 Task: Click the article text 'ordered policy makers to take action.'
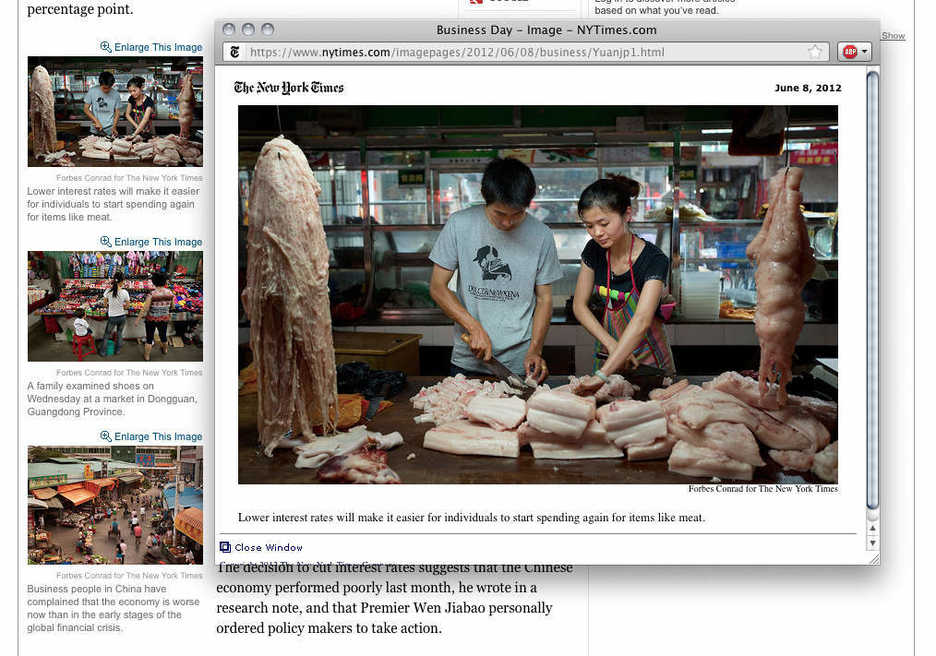coord(329,629)
